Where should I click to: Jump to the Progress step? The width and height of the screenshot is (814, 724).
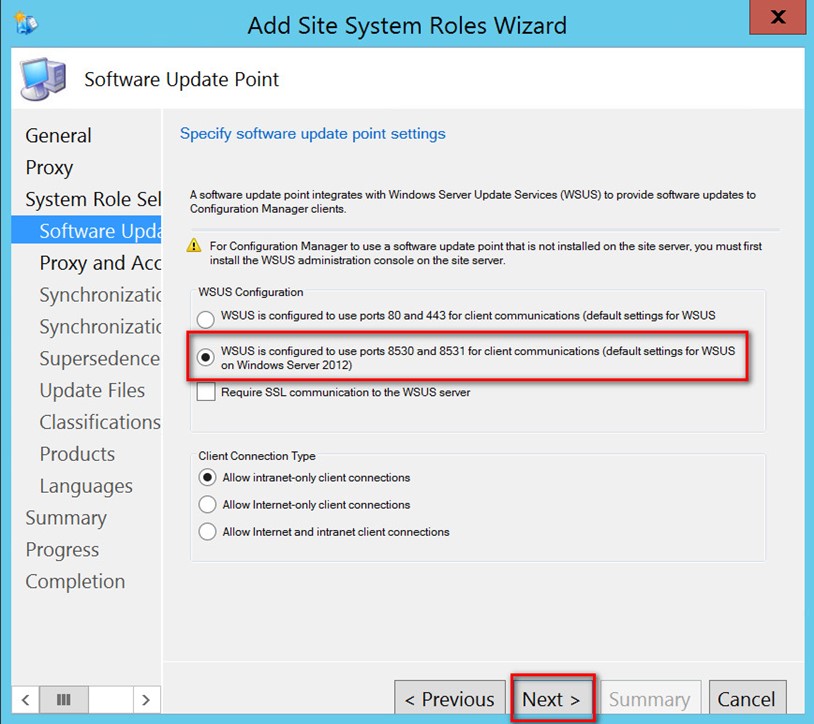[x=62, y=550]
